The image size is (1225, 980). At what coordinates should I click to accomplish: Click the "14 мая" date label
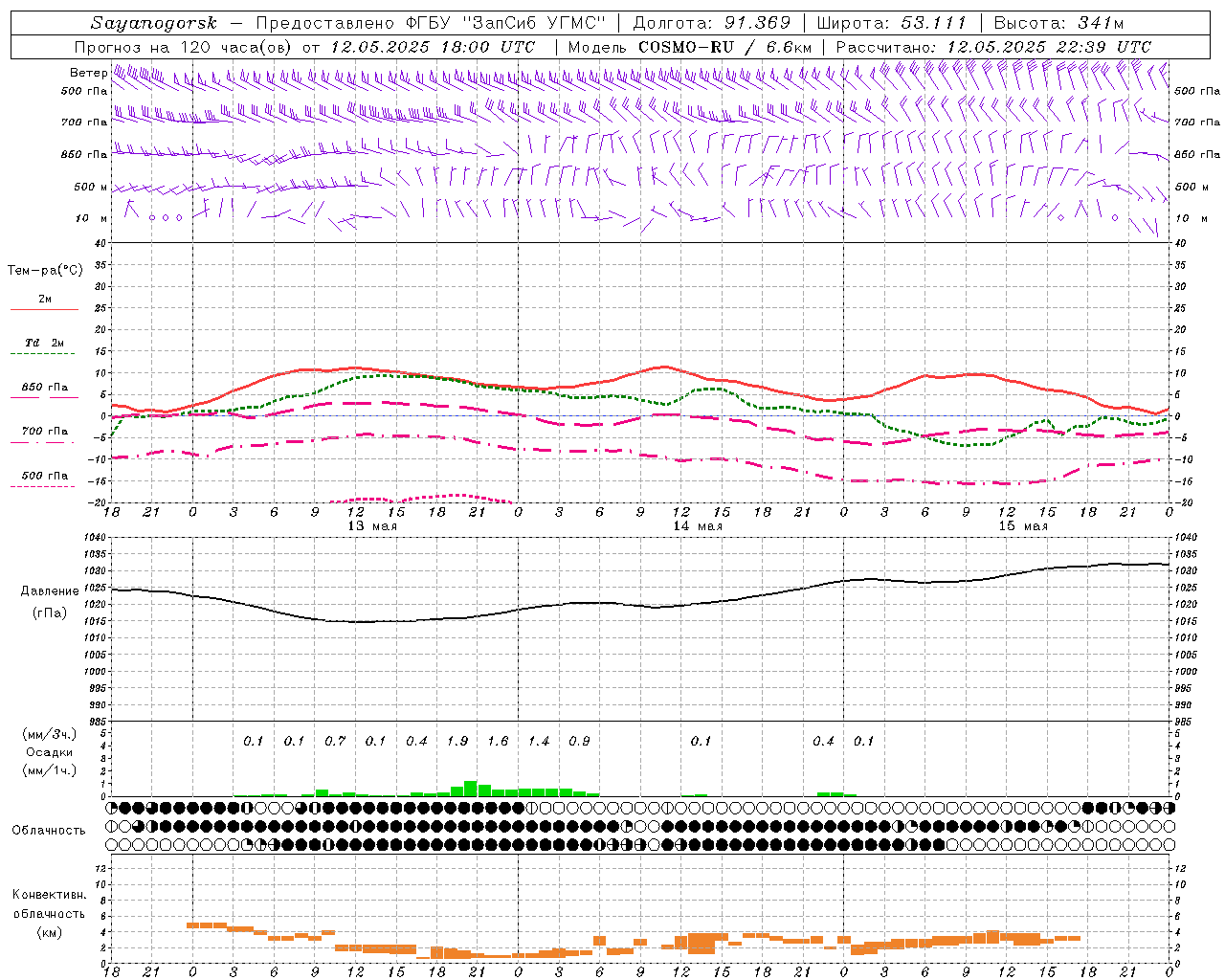(x=698, y=526)
